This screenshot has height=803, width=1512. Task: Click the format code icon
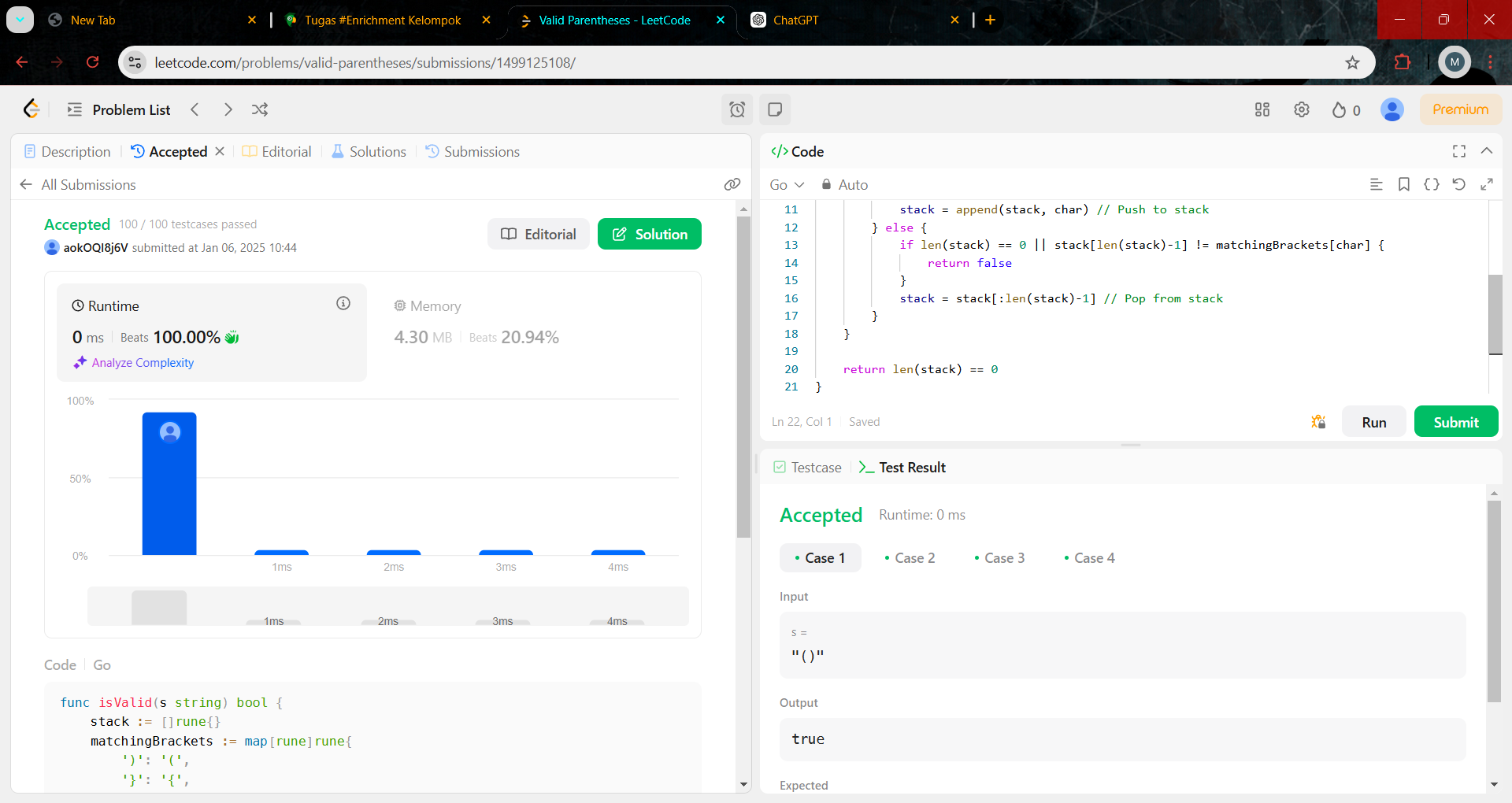coord(1376,184)
